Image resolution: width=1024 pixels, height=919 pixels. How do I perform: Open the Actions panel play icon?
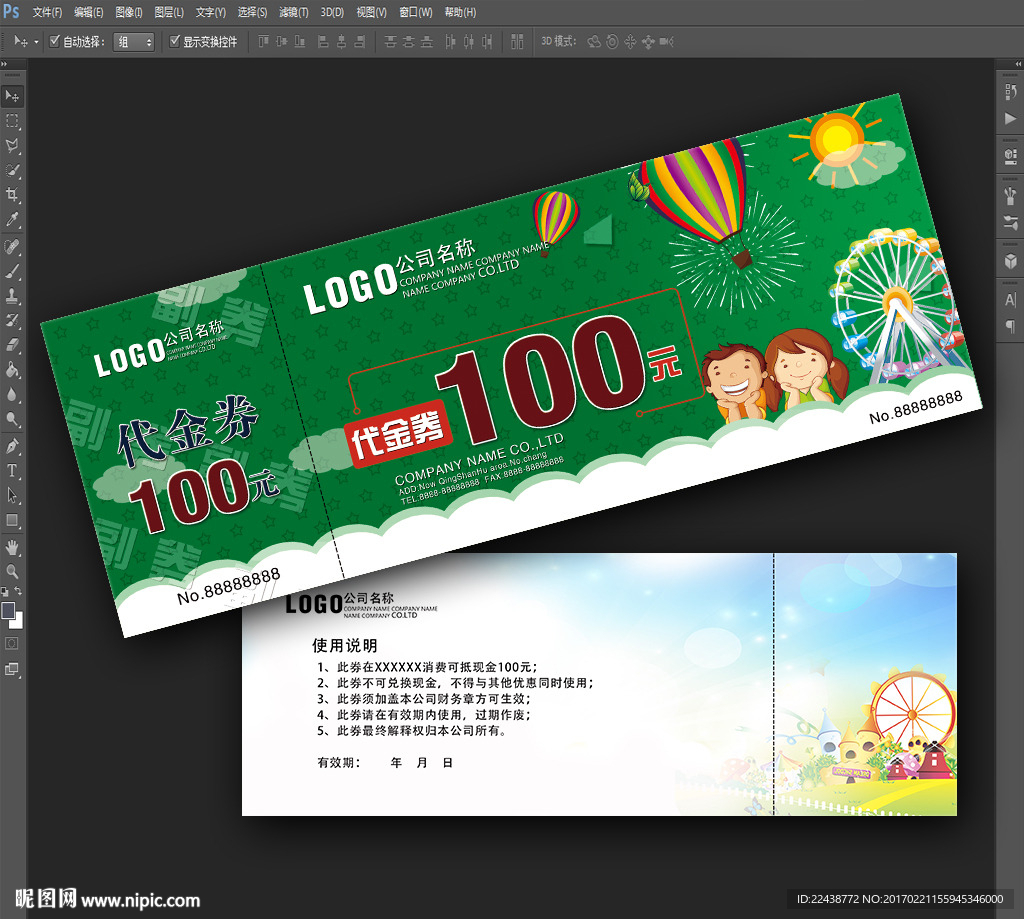1010,118
